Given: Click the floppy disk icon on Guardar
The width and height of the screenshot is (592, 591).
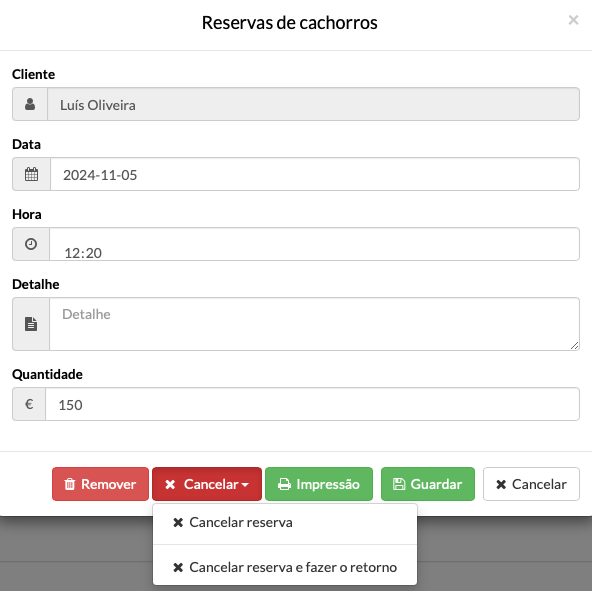Looking at the screenshot, I should coord(399,484).
